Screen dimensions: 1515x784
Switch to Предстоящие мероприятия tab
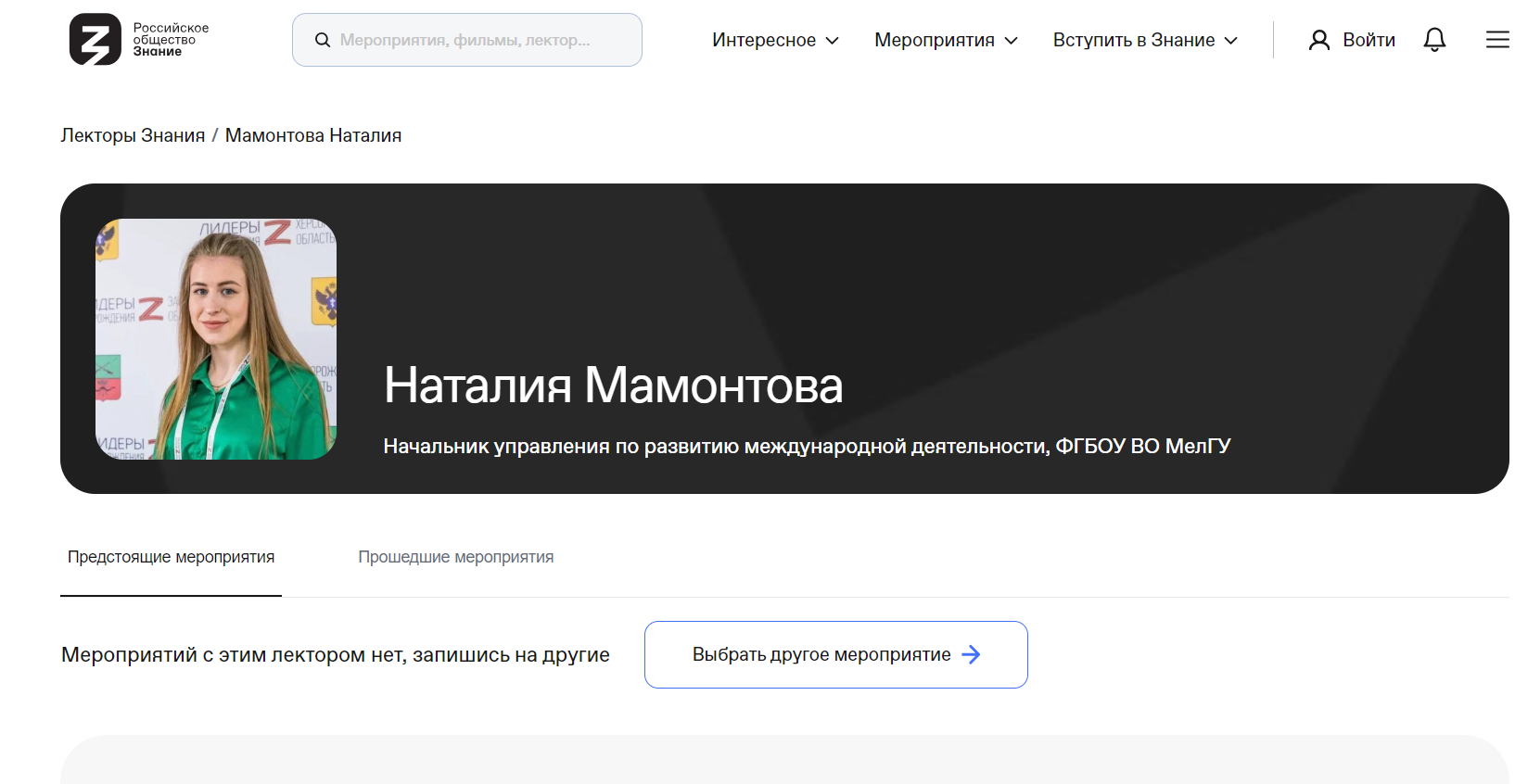click(171, 557)
